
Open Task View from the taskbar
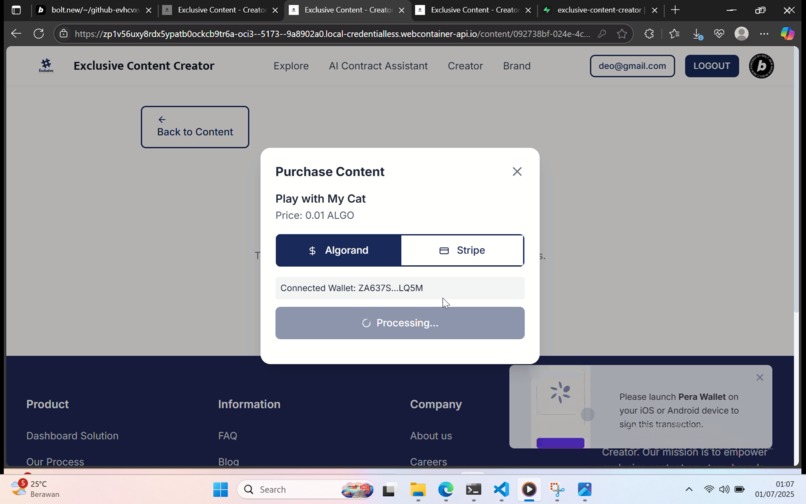[x=389, y=489]
